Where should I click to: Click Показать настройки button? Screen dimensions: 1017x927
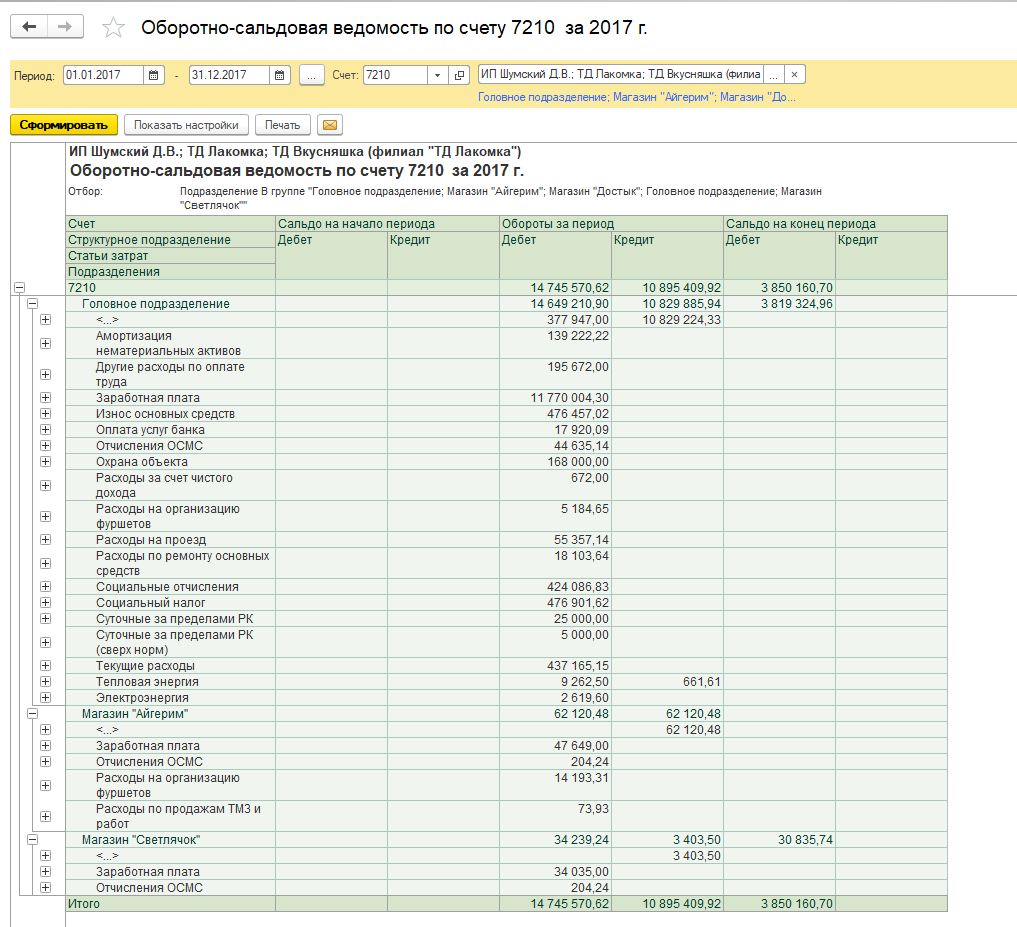tap(186, 125)
